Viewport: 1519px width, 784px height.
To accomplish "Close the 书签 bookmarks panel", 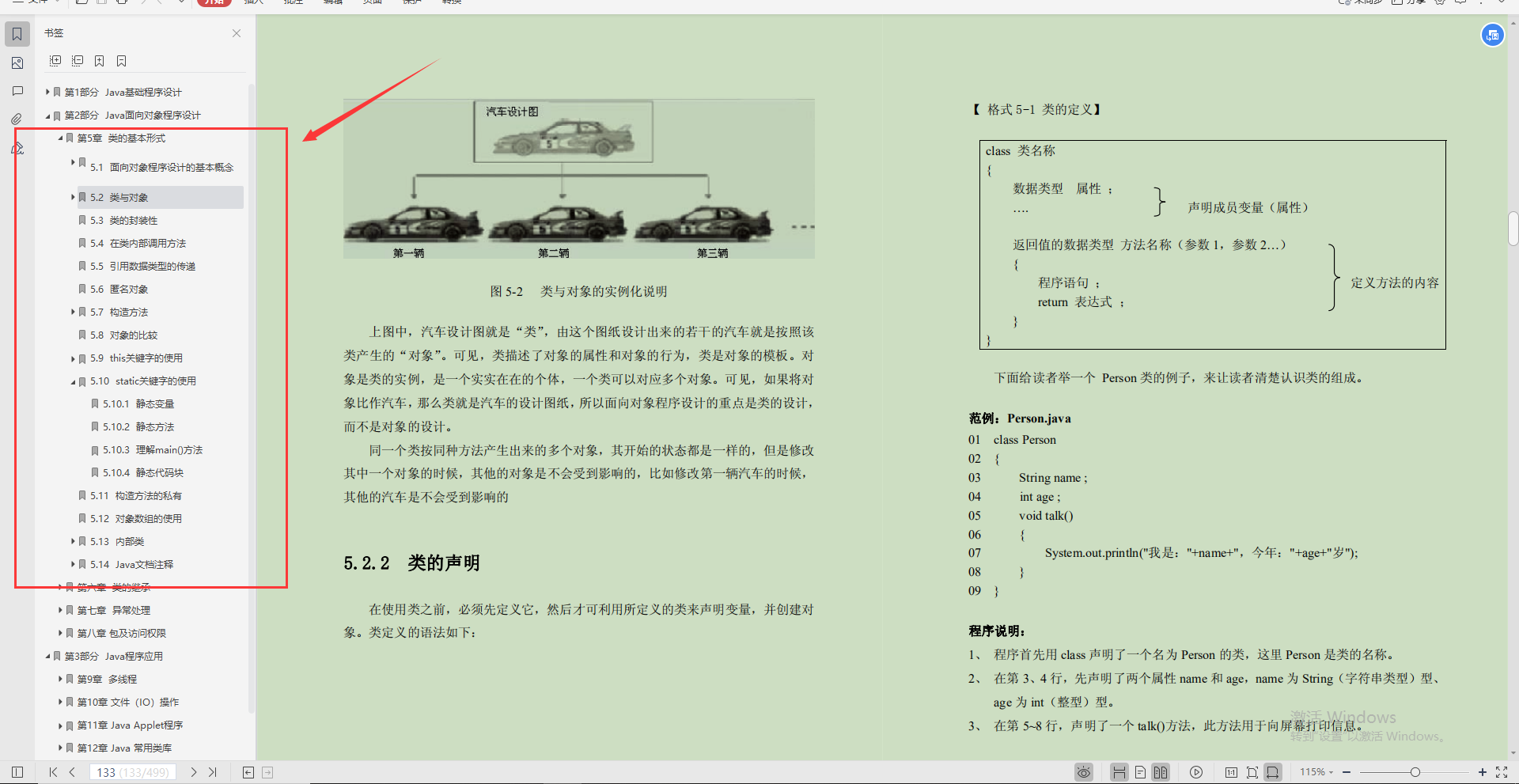I will point(237,33).
